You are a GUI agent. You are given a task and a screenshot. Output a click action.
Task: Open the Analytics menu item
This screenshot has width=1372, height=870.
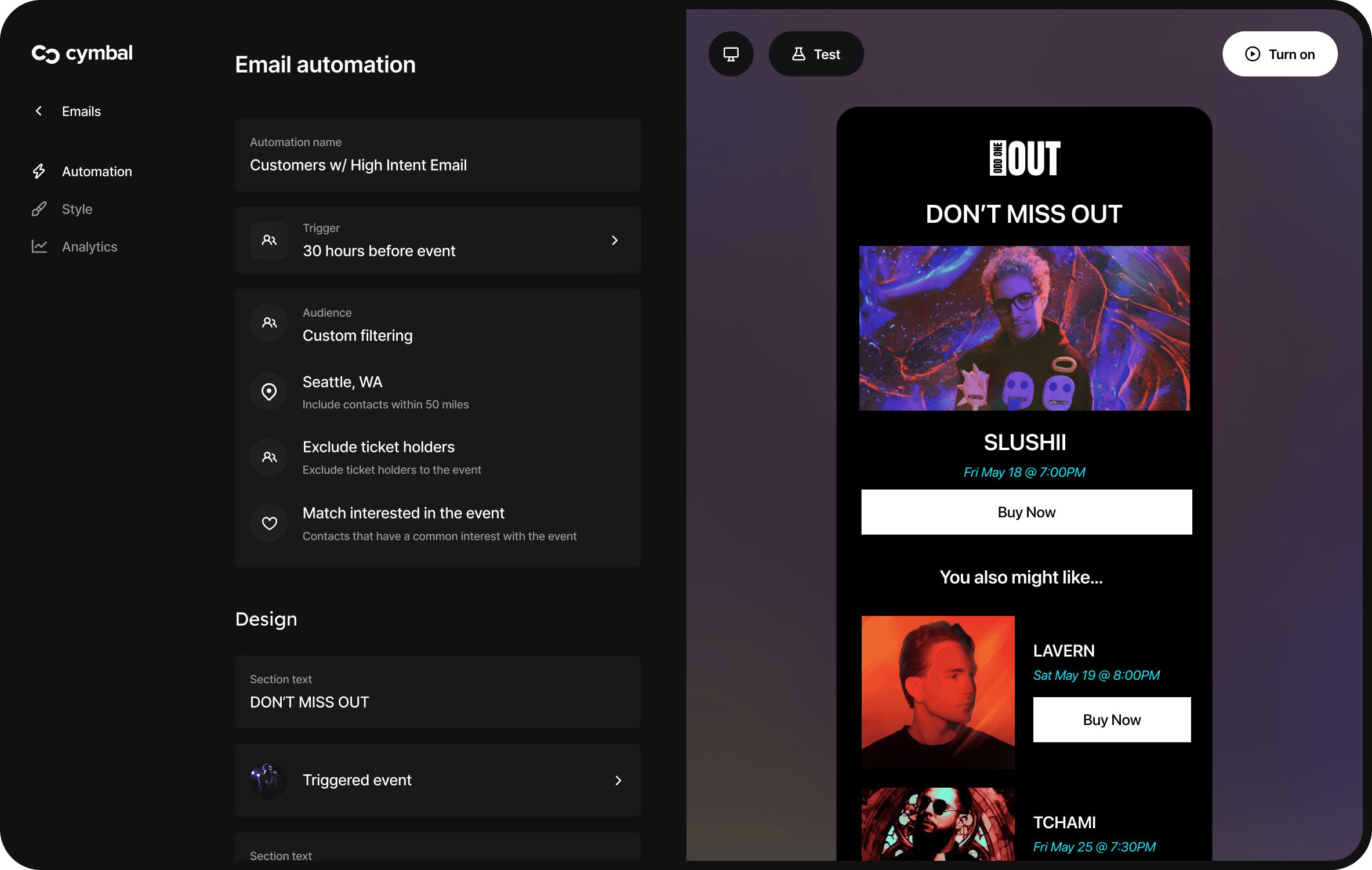click(89, 246)
